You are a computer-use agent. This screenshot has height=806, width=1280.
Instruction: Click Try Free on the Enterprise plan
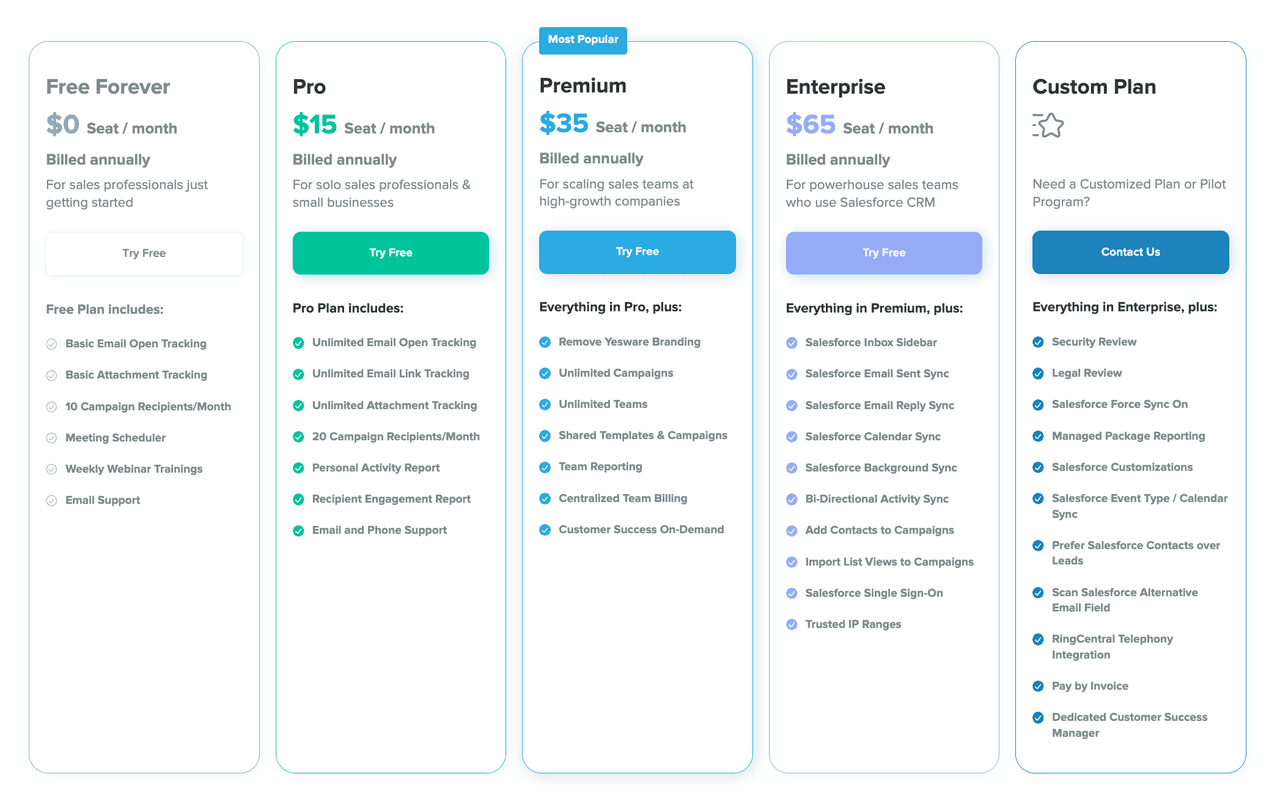coord(883,253)
